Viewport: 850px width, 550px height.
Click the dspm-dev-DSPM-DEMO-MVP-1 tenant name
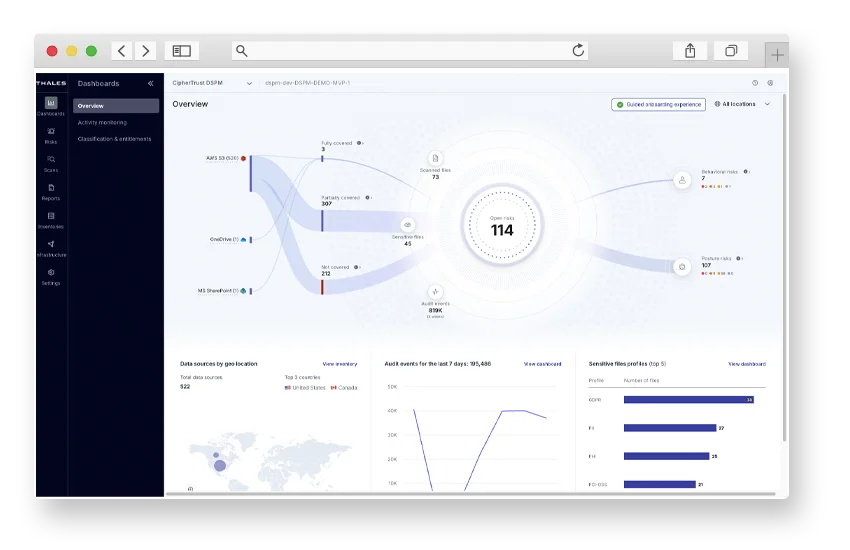[x=307, y=83]
